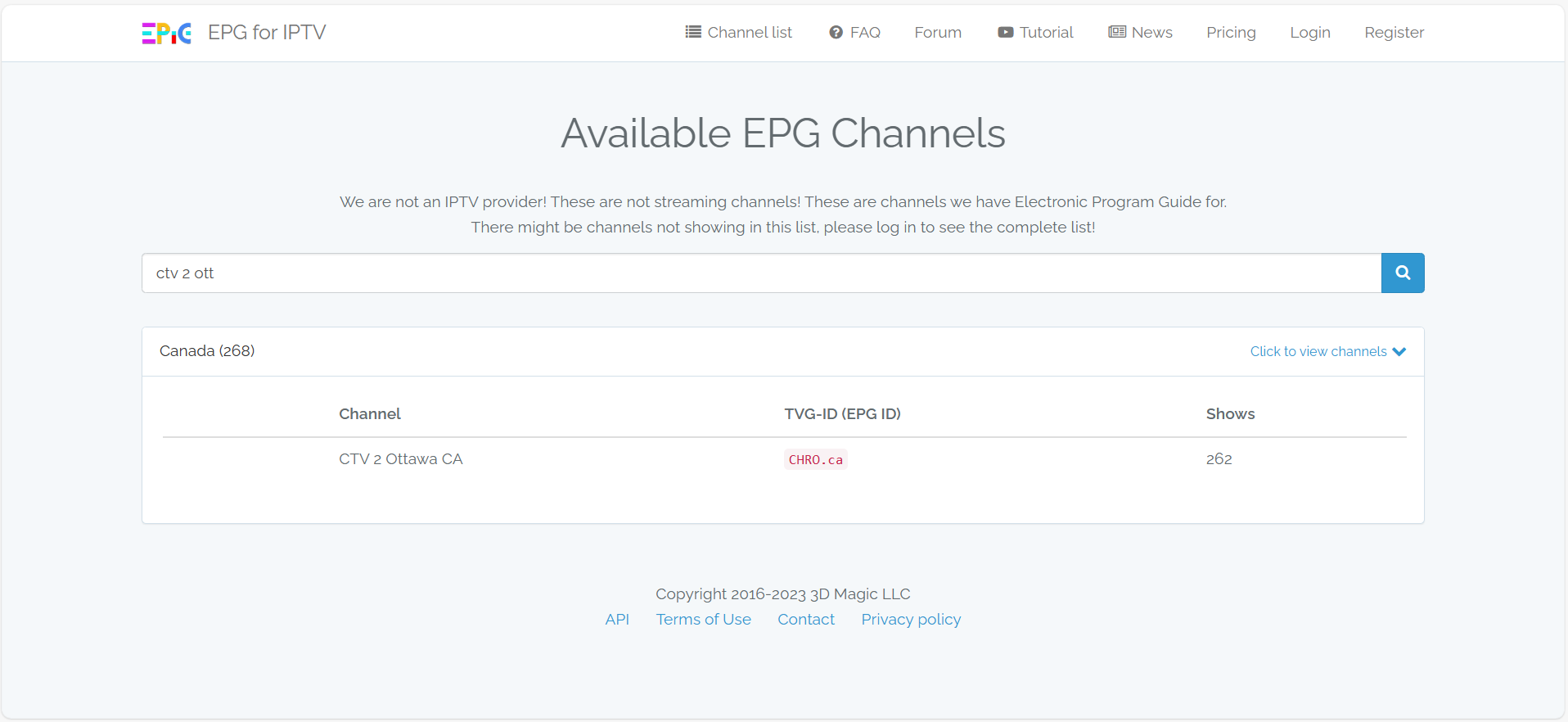Open the API footer link
Image resolution: width=1568 pixels, height=722 pixels.
tap(617, 620)
